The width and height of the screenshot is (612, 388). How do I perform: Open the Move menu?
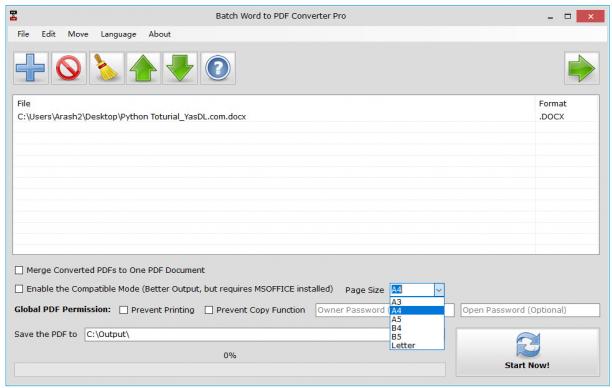coord(78,34)
